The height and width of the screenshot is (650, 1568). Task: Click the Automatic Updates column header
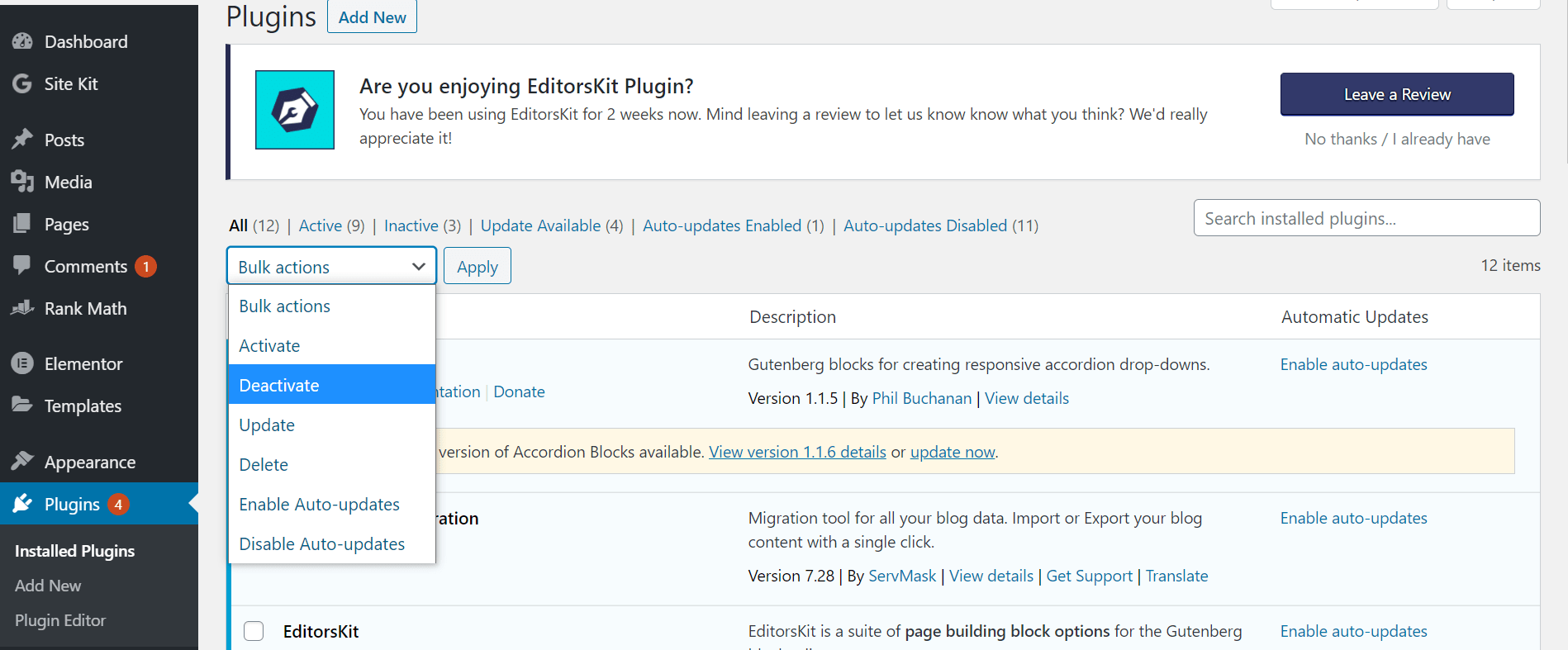(x=1355, y=317)
